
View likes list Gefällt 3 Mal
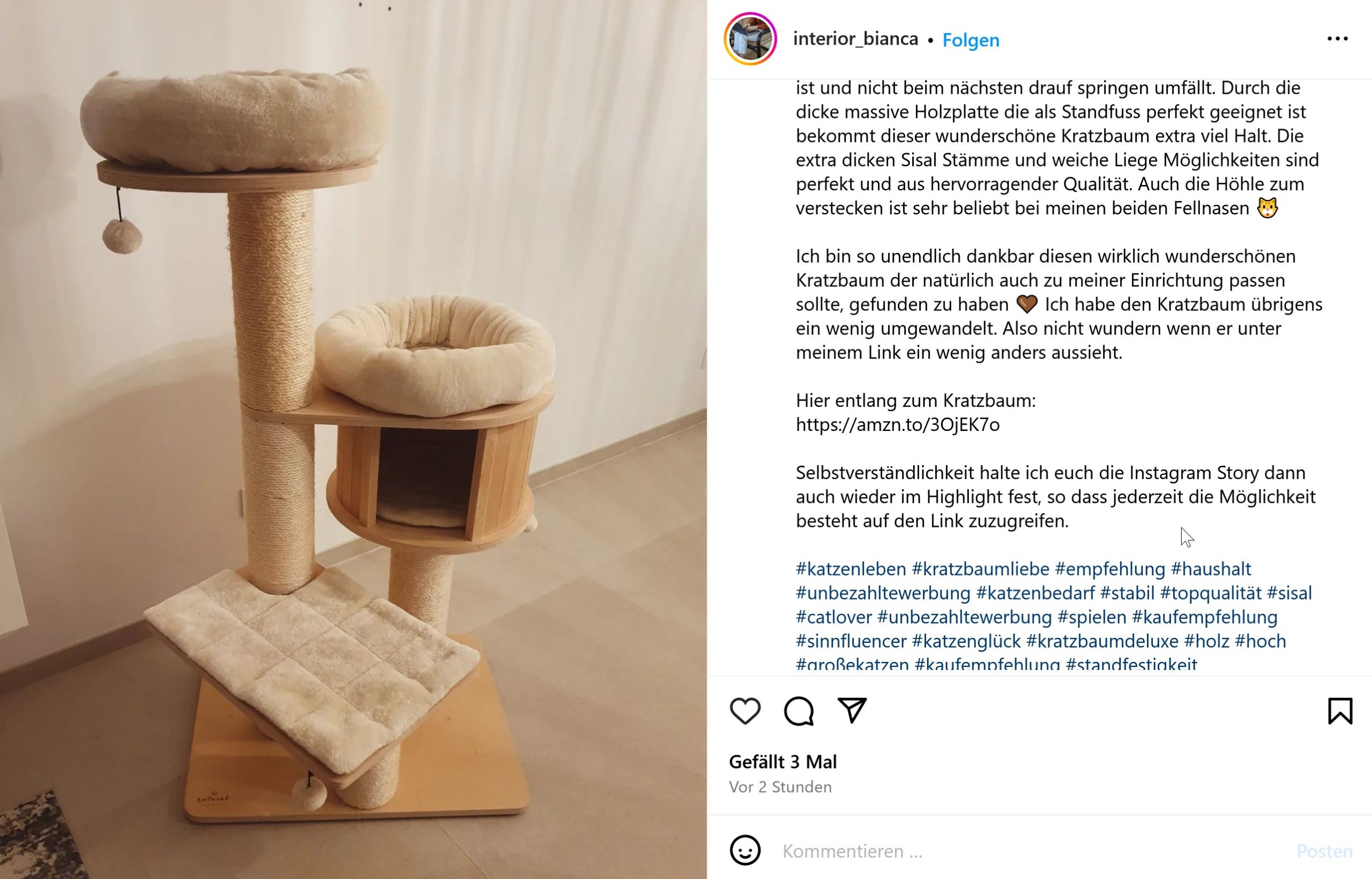(783, 762)
